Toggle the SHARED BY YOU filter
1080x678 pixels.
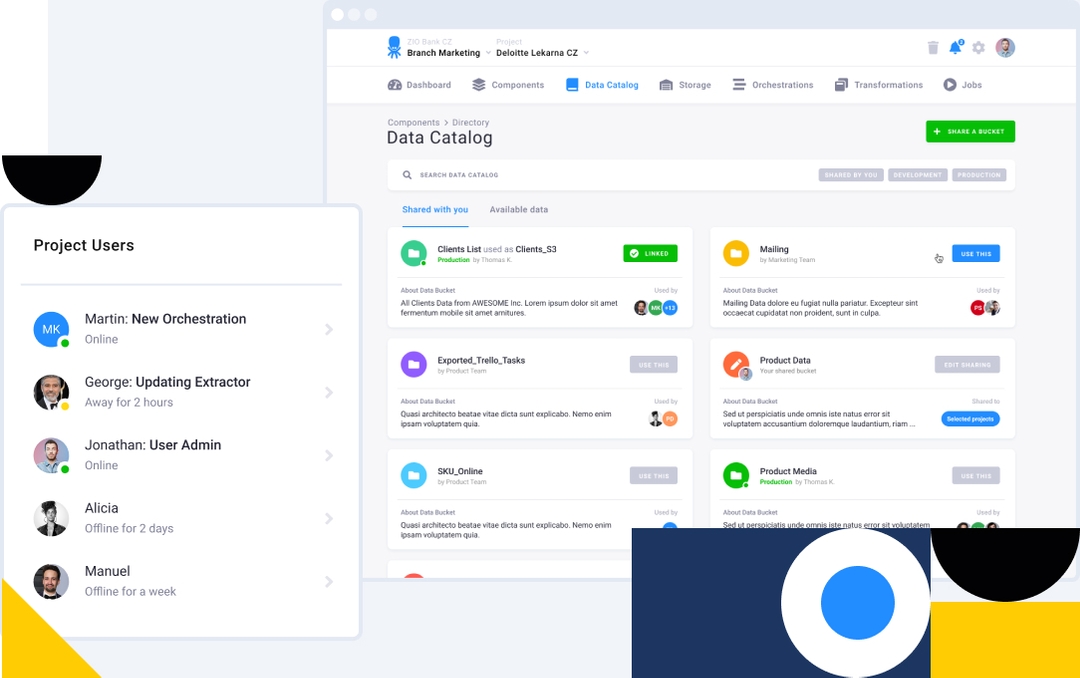(x=851, y=174)
